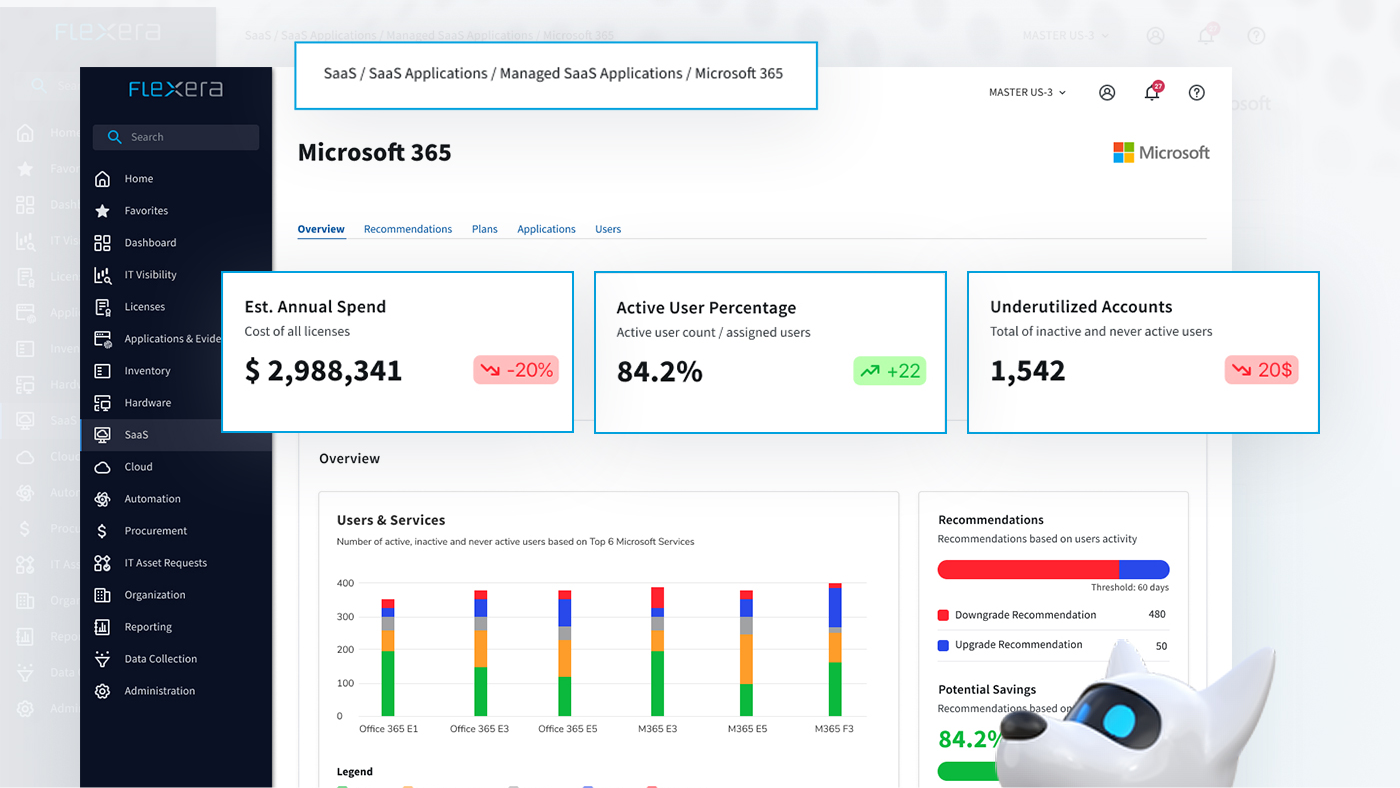
Task: Focus the sidebar Search field
Action: coord(176,137)
